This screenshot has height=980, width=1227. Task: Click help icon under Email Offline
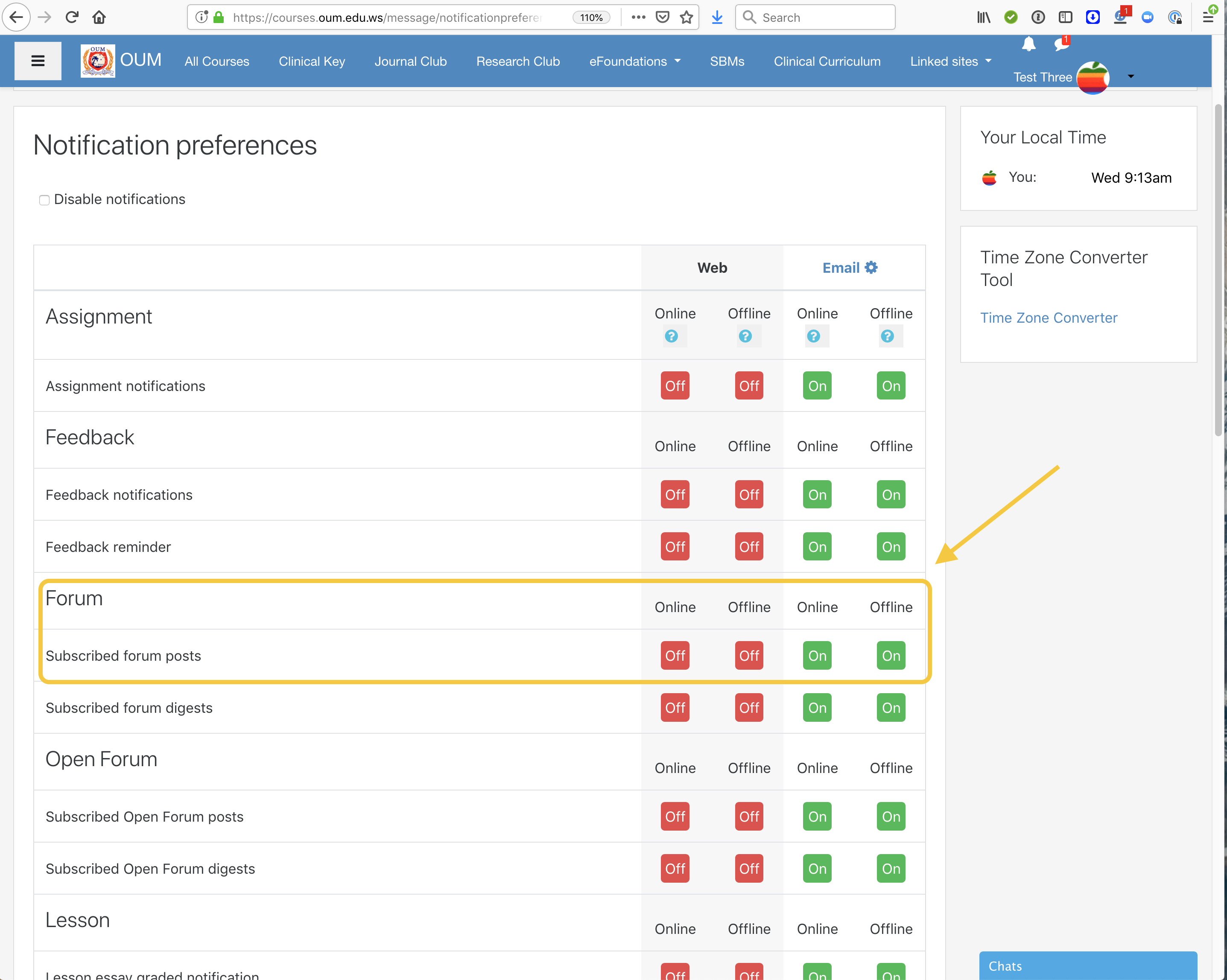pos(887,336)
